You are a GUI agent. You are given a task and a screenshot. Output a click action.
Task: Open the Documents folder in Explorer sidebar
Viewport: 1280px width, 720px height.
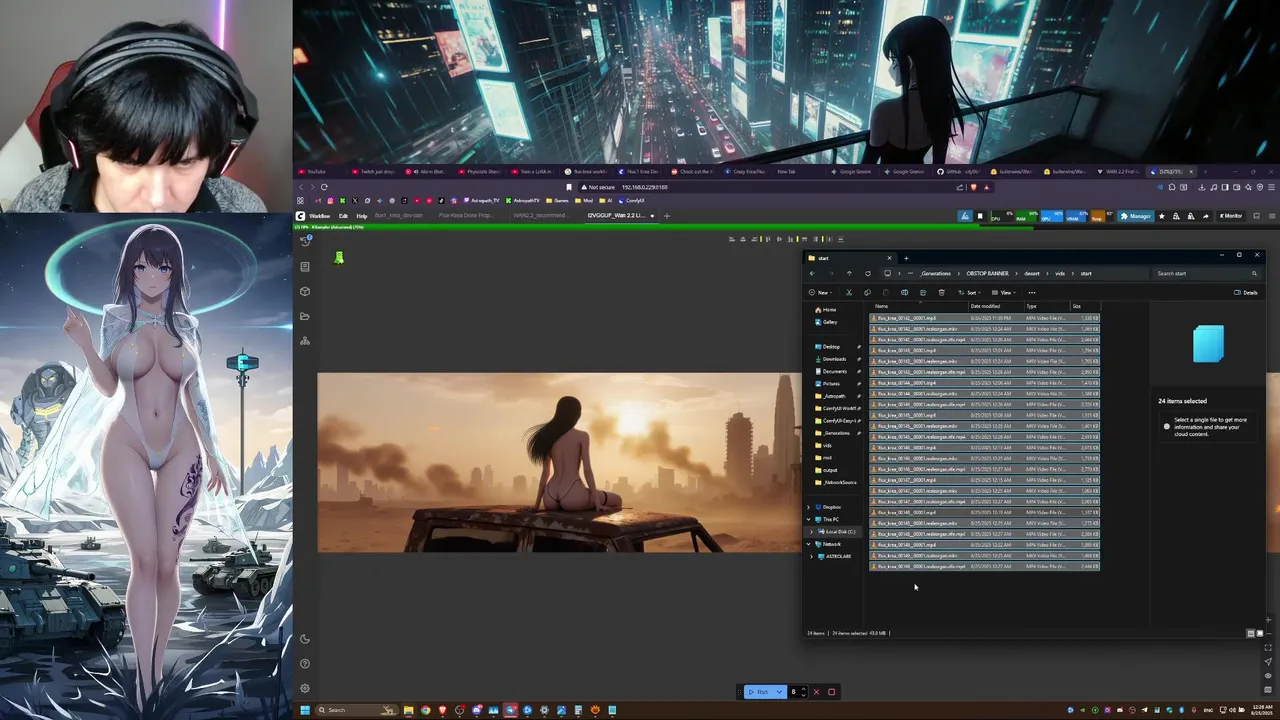point(834,371)
